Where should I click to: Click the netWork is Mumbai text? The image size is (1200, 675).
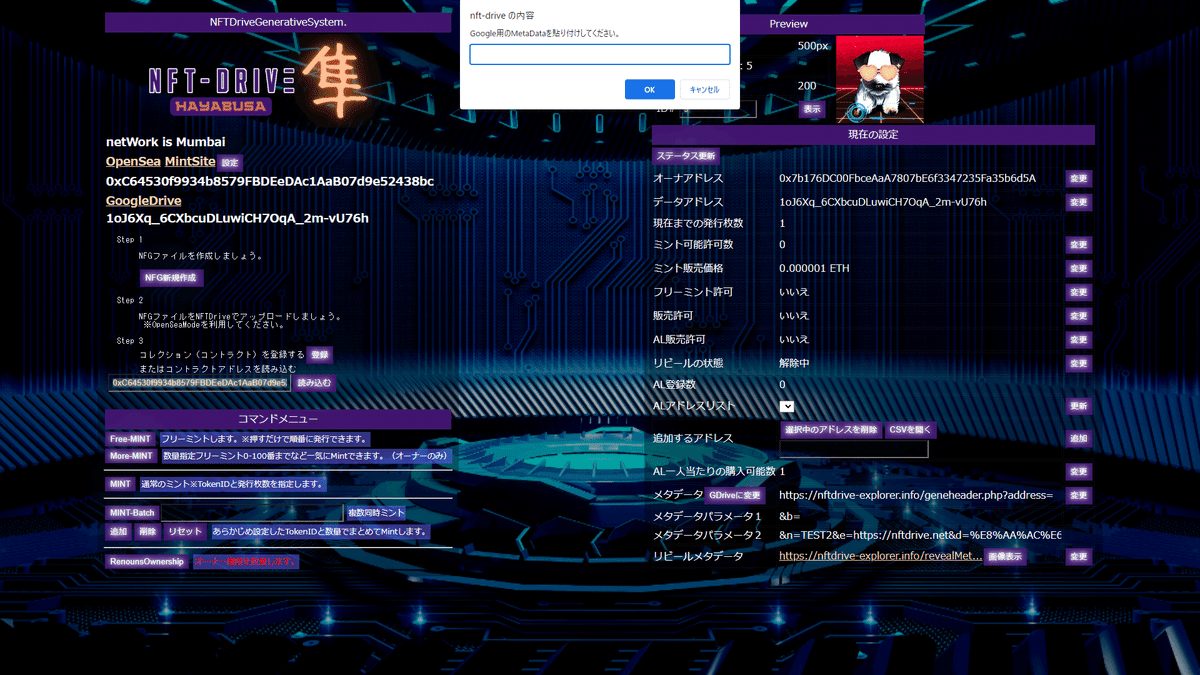click(x=165, y=142)
